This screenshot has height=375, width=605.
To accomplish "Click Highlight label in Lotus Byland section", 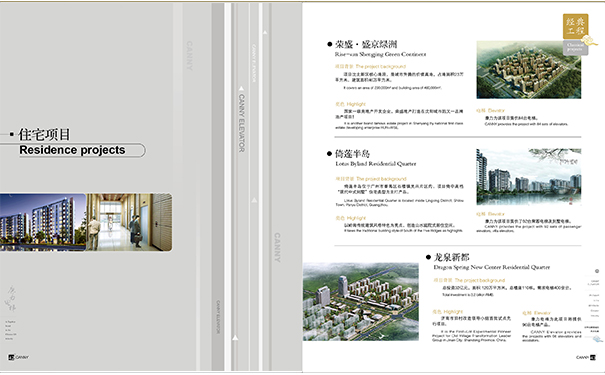I will (350, 218).
